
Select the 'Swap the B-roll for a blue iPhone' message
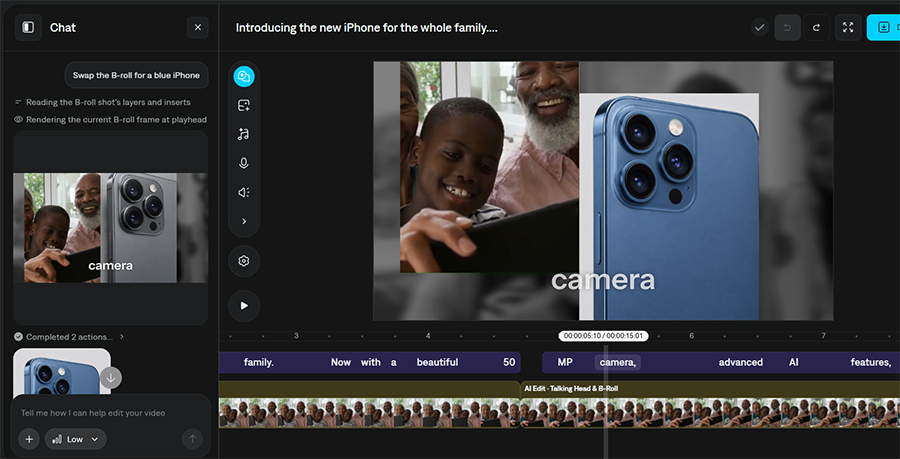click(137, 75)
